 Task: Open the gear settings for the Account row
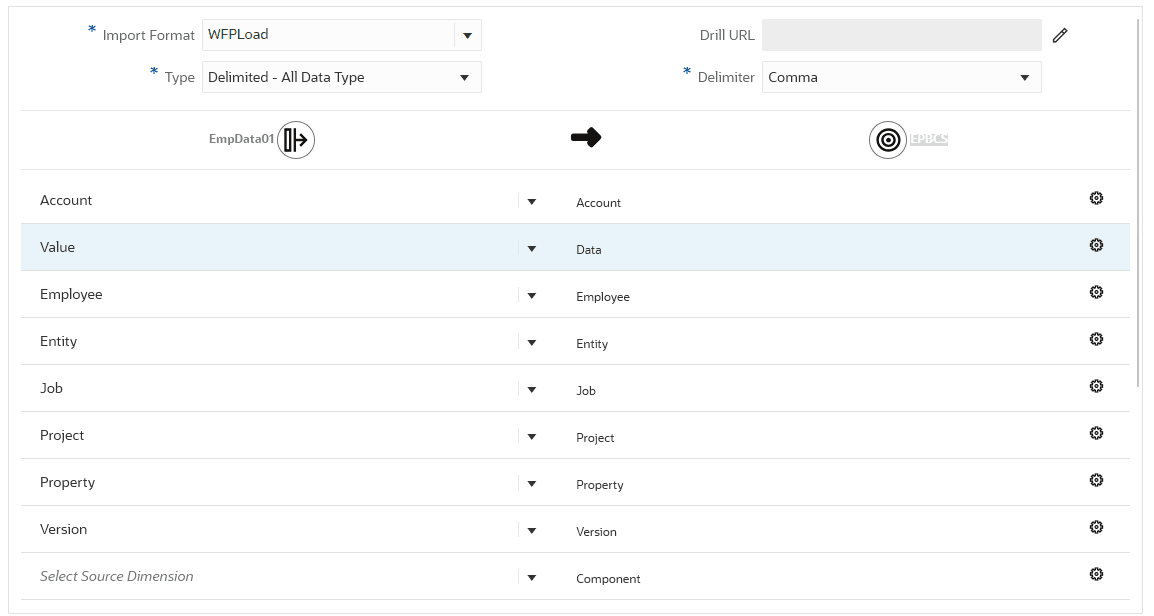(x=1096, y=199)
